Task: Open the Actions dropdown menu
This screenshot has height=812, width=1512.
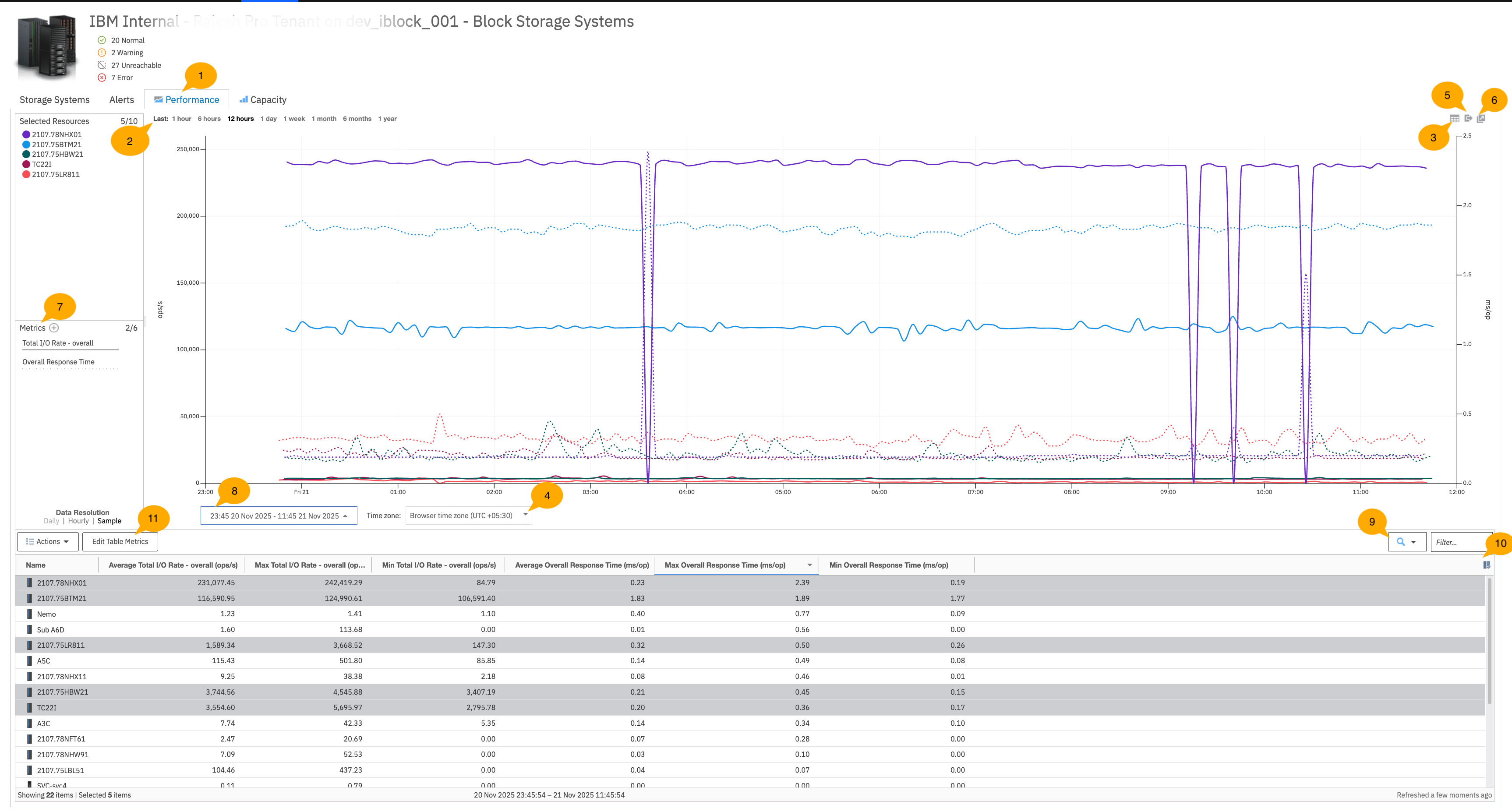Action: click(x=48, y=541)
